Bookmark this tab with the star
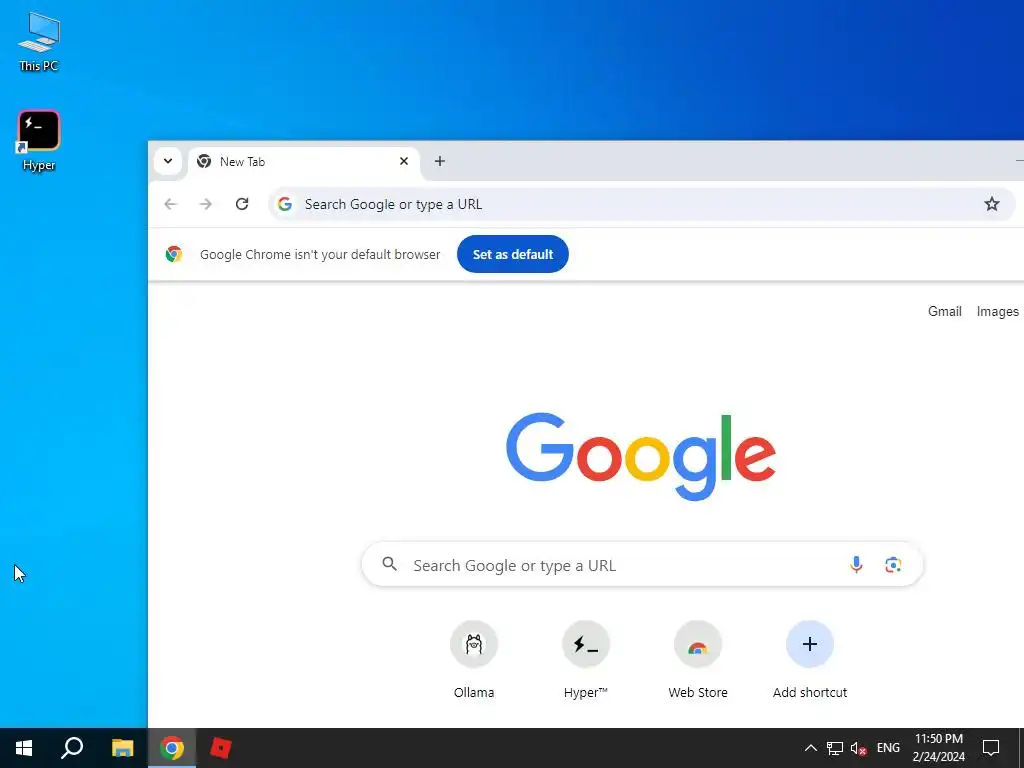 [991, 204]
